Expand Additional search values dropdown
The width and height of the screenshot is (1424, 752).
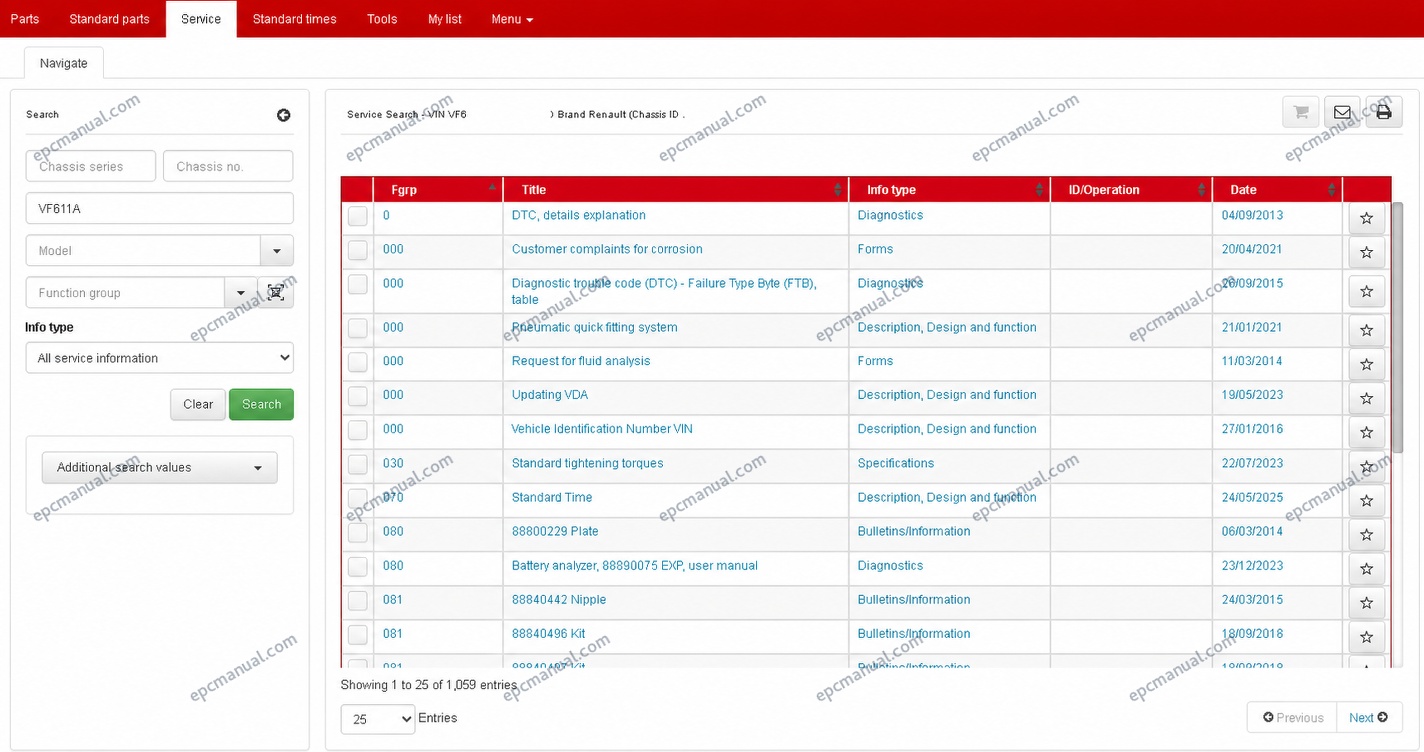tap(159, 467)
